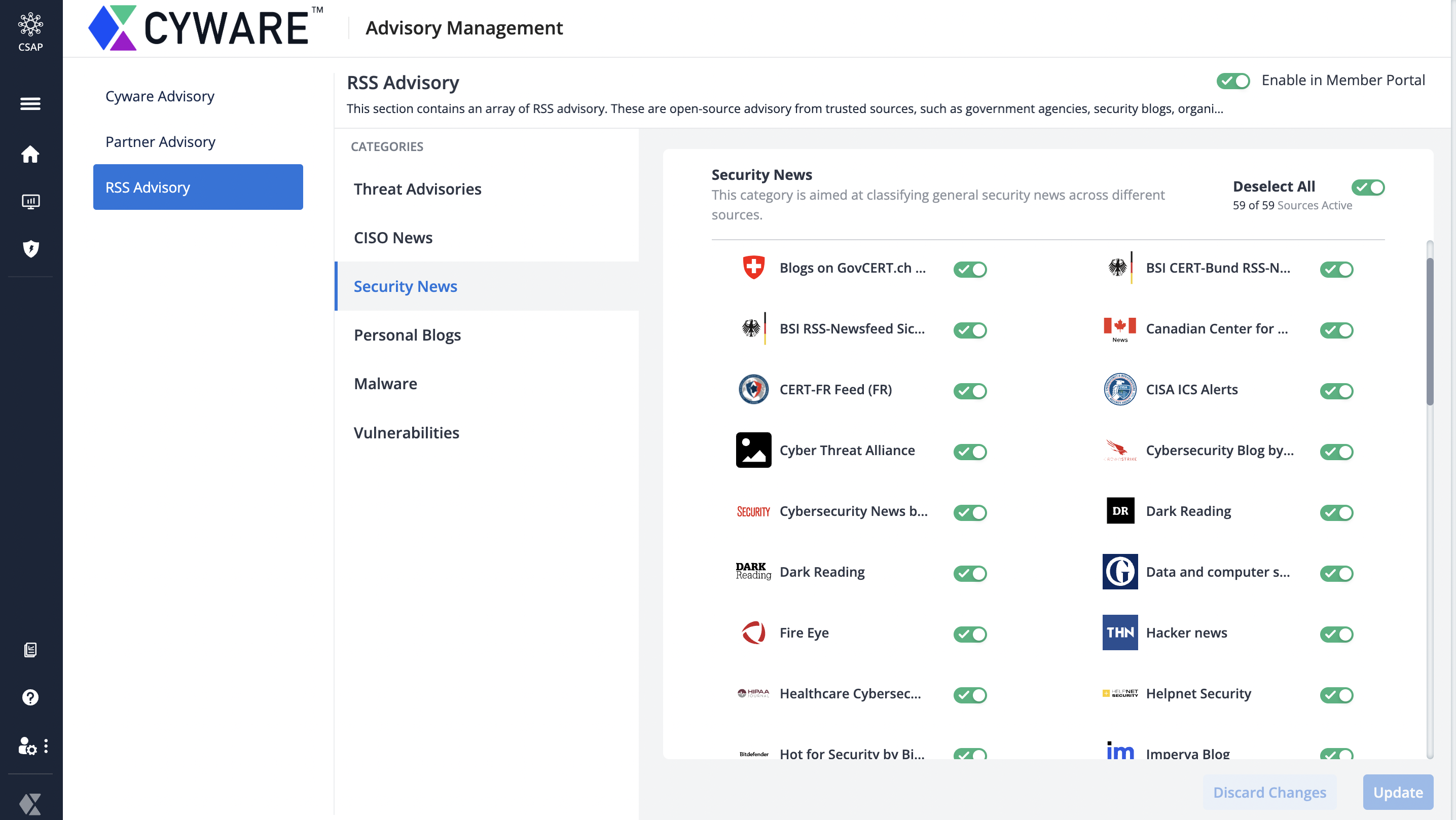
Task: Turn off the Deselect All toggle
Action: [1368, 187]
